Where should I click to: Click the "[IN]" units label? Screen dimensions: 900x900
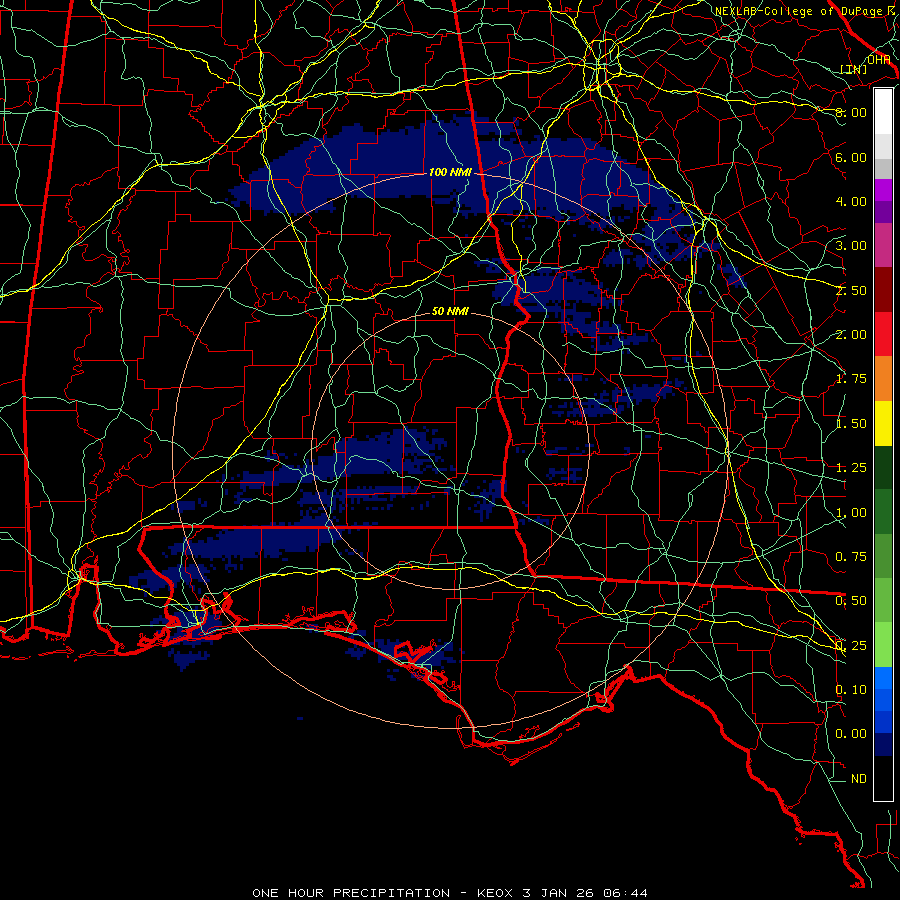click(854, 69)
